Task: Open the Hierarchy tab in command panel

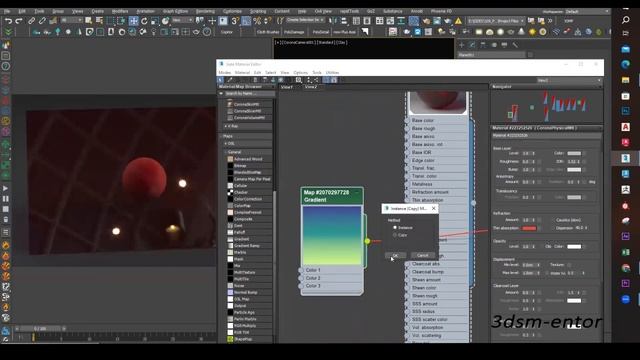Action: (x=483, y=45)
